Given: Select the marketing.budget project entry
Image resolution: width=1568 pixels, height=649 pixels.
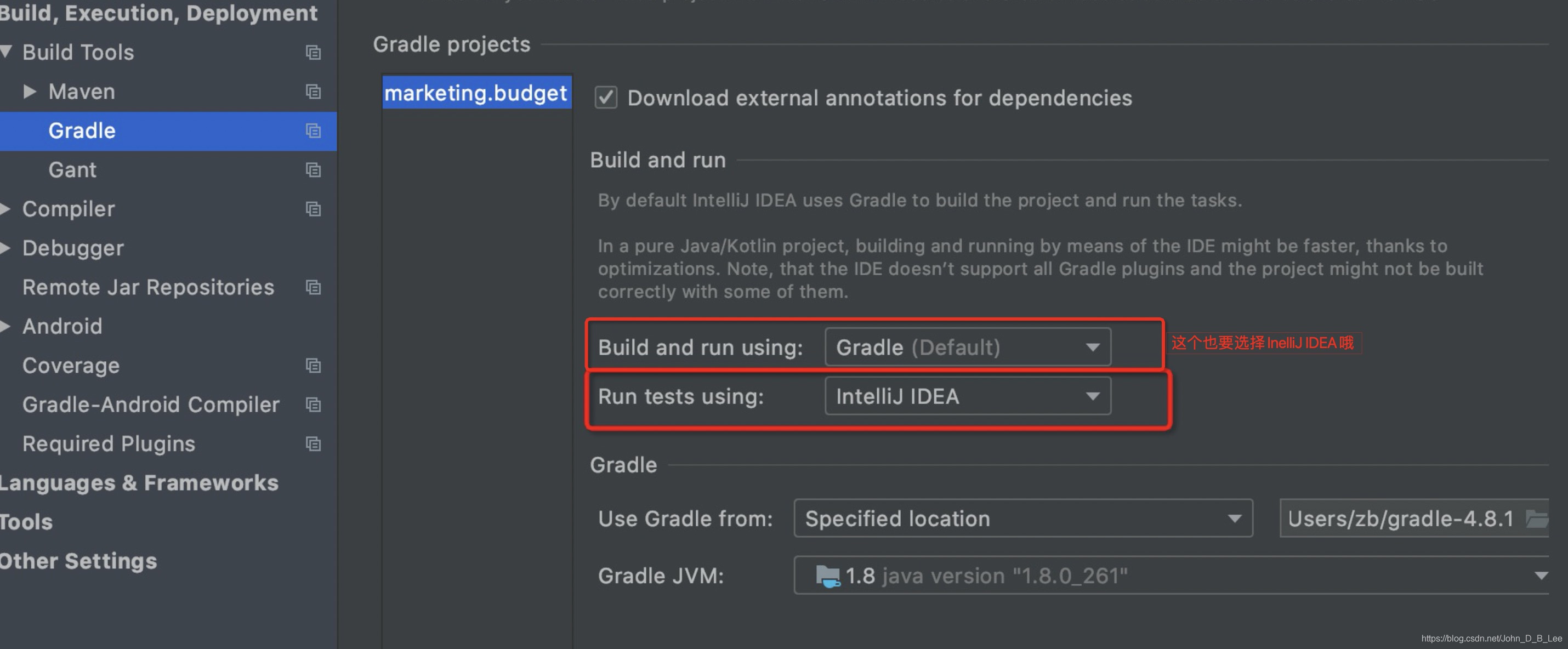Looking at the screenshot, I should [476, 93].
